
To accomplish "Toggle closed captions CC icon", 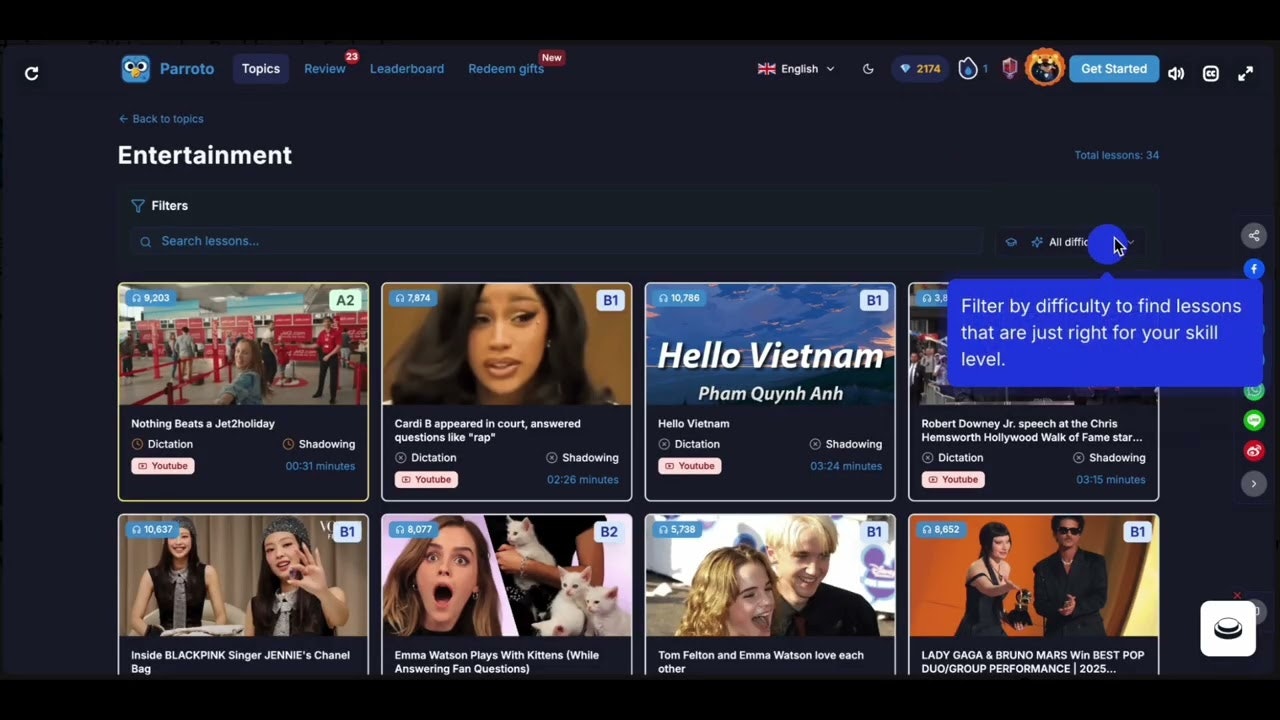I will 1210,73.
